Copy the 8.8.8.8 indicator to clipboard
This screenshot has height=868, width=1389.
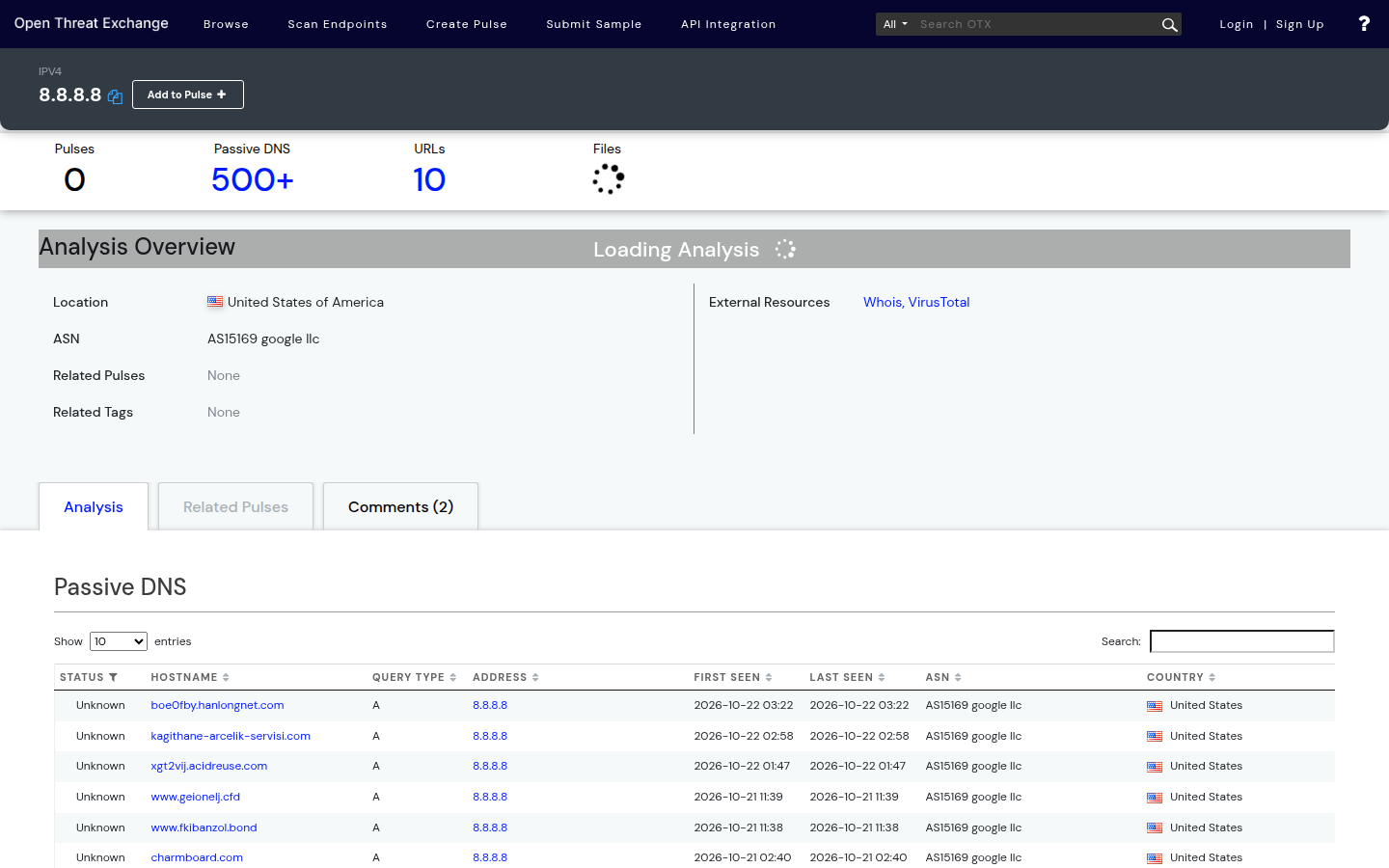coord(115,96)
